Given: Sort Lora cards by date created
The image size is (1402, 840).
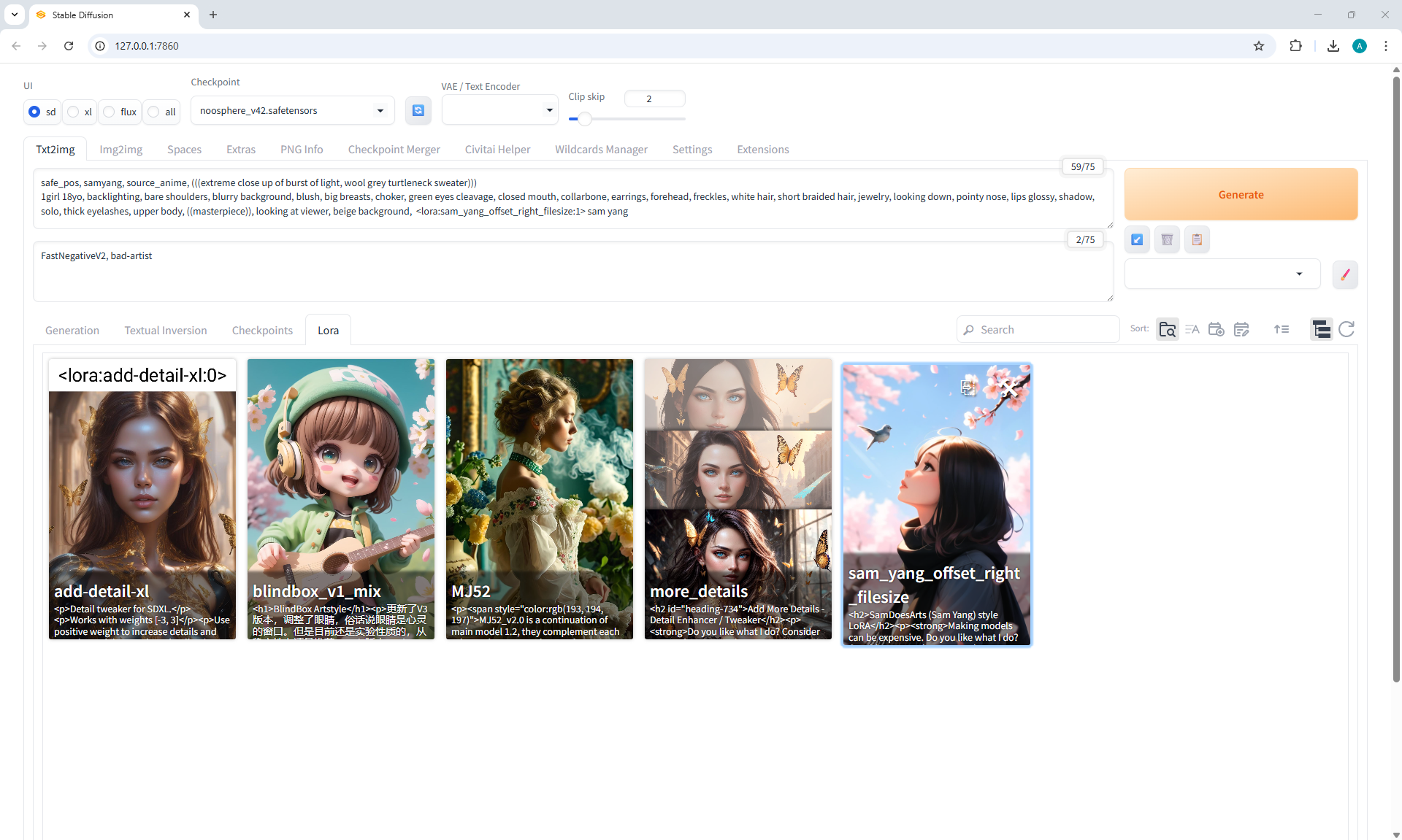Looking at the screenshot, I should pos(1217,330).
